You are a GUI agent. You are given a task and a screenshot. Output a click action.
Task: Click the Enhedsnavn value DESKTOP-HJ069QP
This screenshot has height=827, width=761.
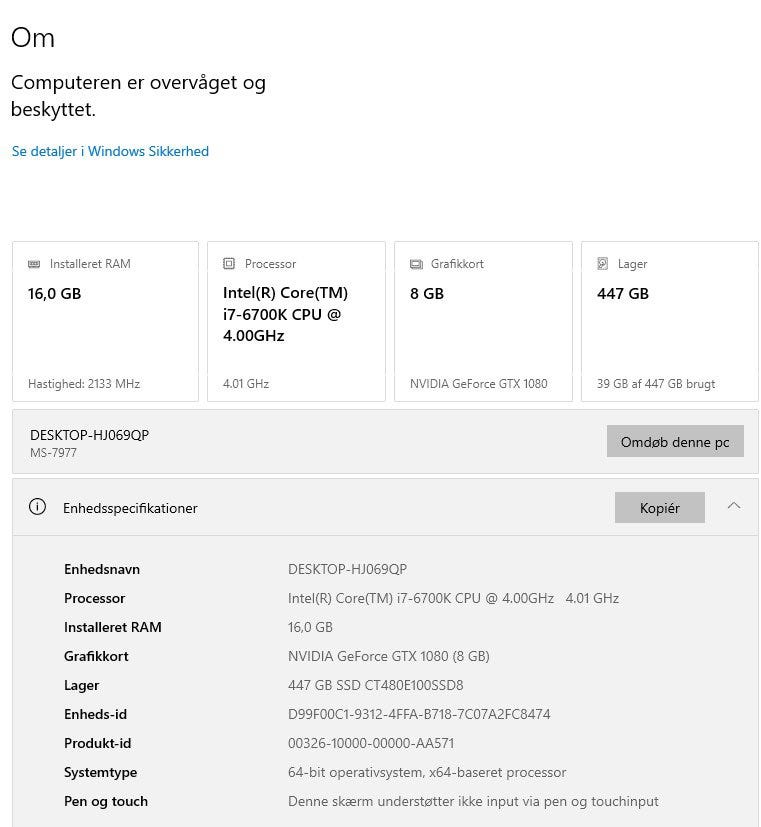pyautogui.click(x=347, y=569)
